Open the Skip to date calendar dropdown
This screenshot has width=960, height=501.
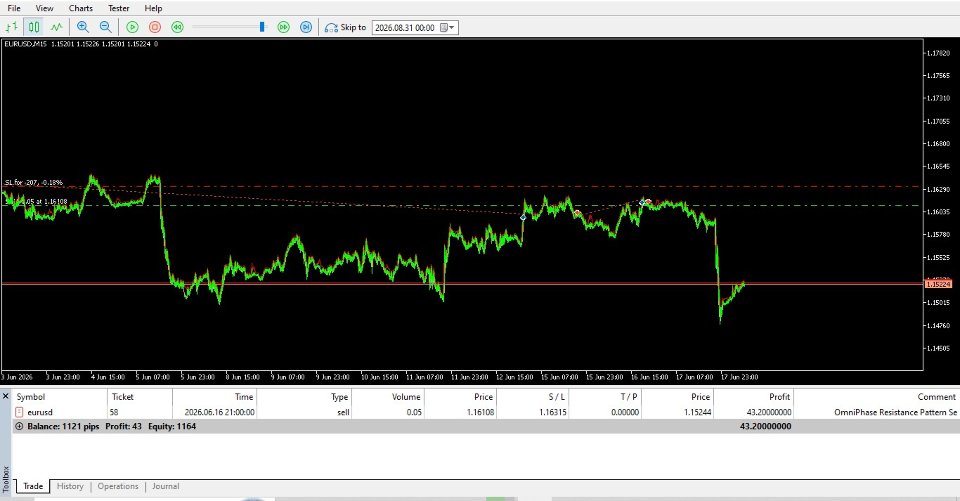point(448,28)
